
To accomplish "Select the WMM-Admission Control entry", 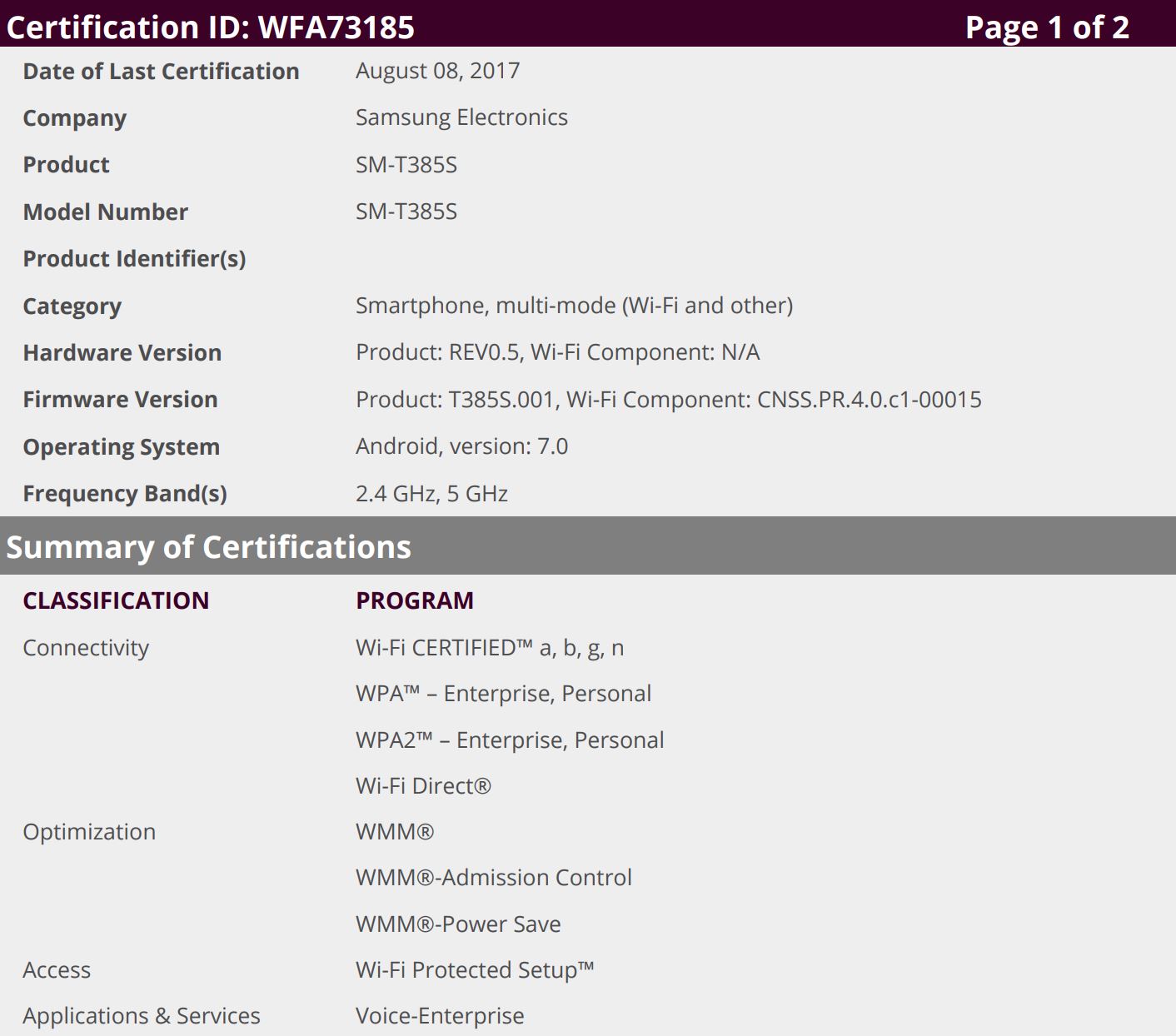I will [x=493, y=878].
